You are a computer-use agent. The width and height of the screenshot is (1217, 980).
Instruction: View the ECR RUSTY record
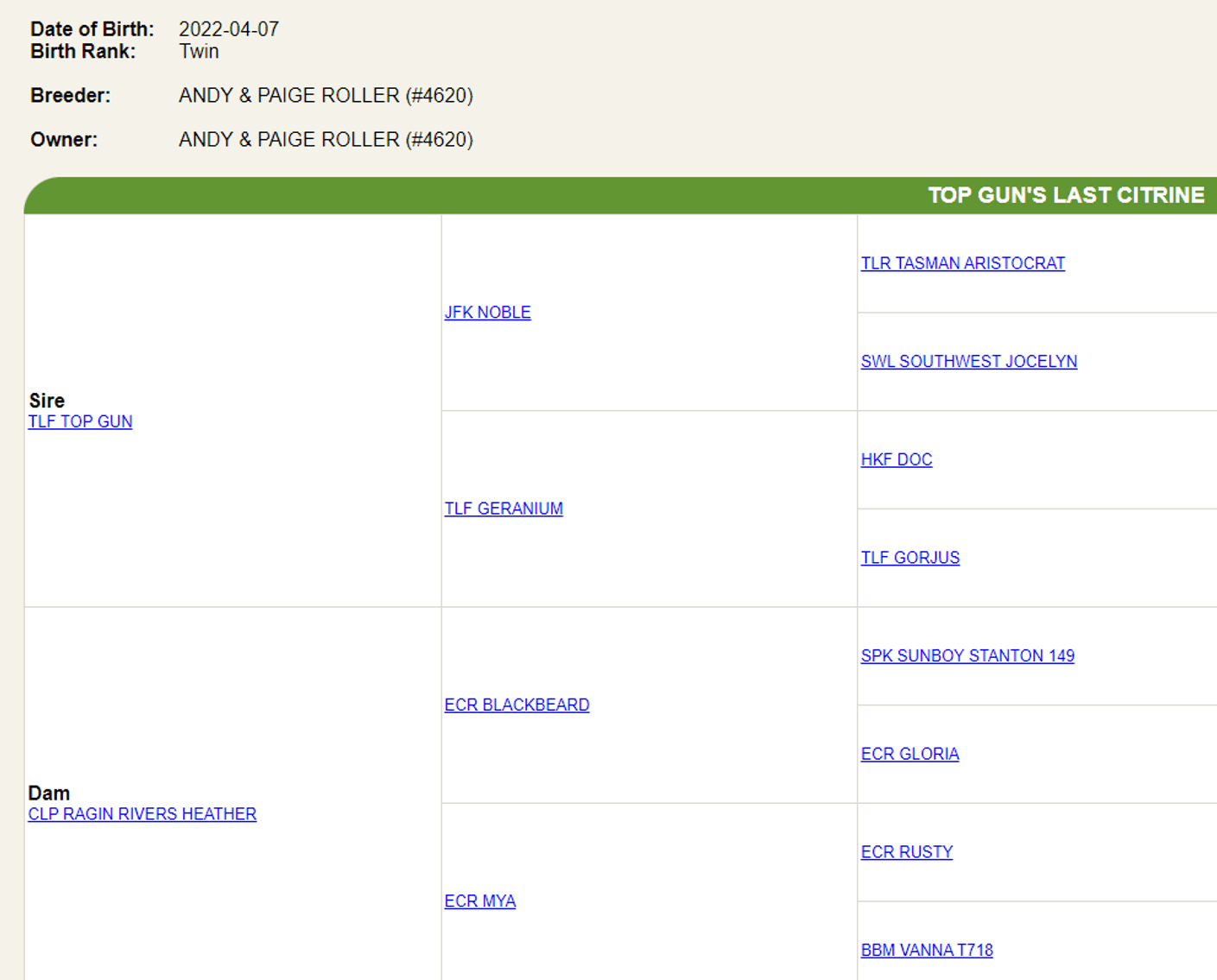pyautogui.click(x=906, y=851)
